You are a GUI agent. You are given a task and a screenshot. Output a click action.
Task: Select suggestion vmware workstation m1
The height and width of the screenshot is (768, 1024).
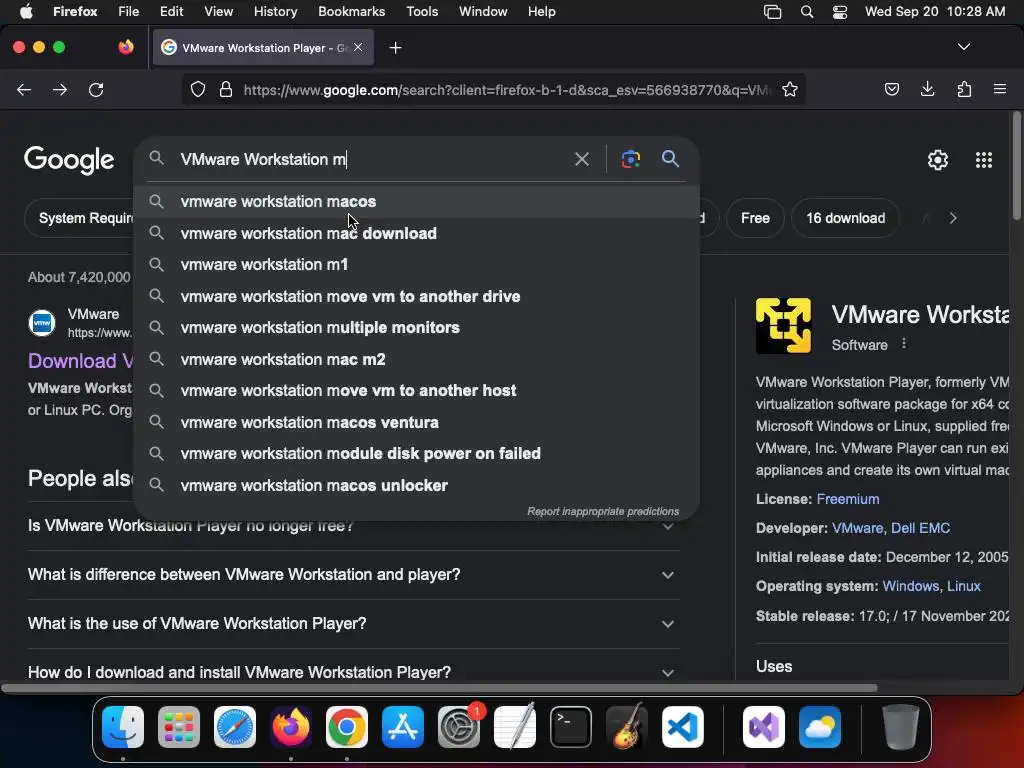point(417,264)
